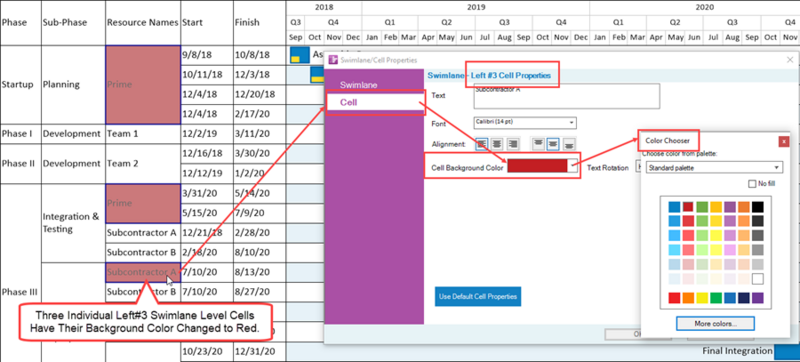
Task: Pick the bright green swatch in the bottom row
Action: coord(716,298)
